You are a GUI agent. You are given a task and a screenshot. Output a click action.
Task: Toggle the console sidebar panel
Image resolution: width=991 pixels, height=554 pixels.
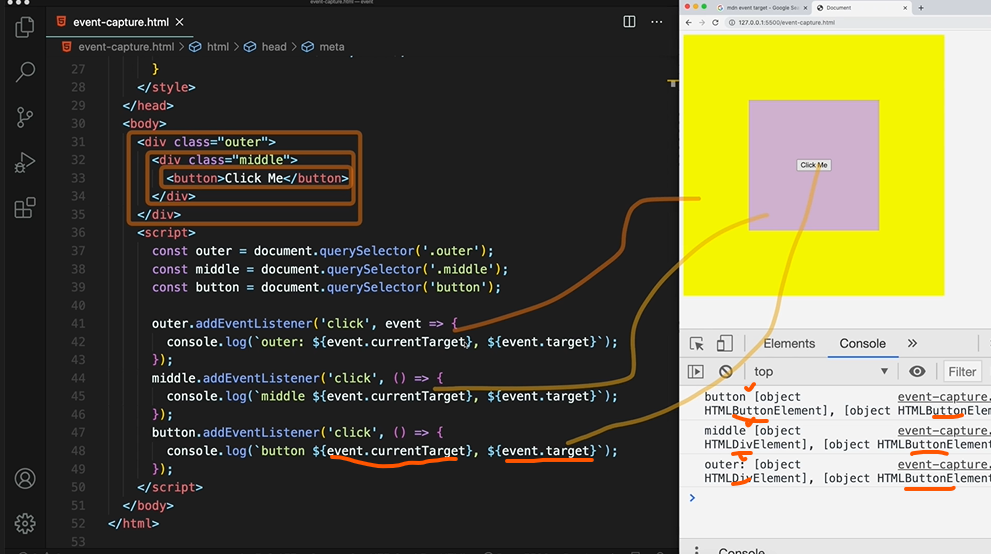tap(696, 371)
